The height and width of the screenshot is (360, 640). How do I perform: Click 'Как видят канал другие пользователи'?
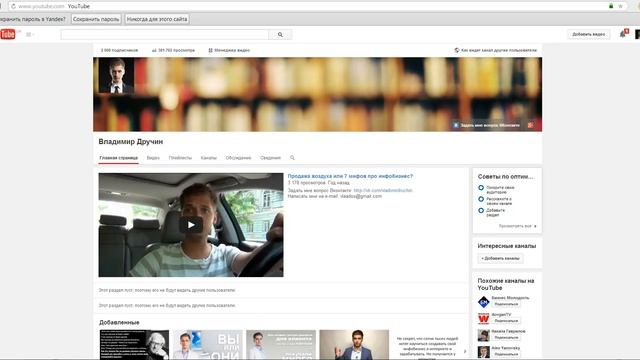coord(496,50)
